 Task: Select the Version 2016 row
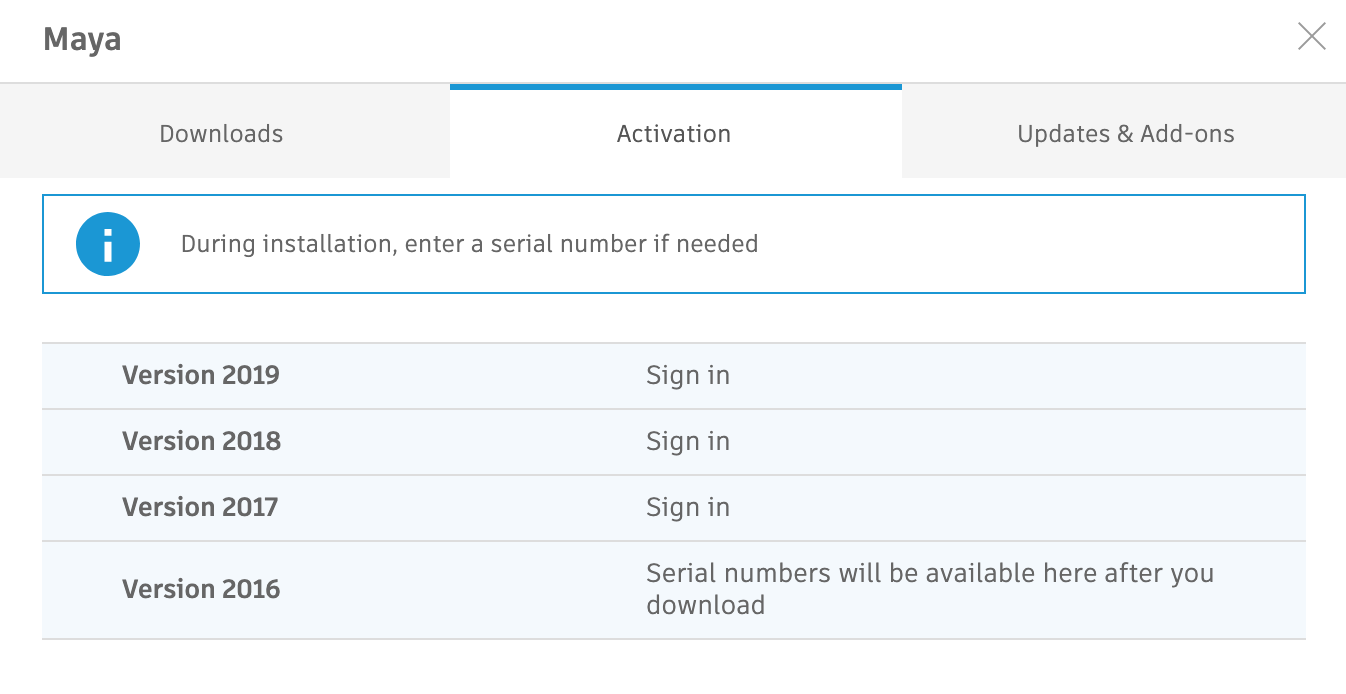pos(400,589)
